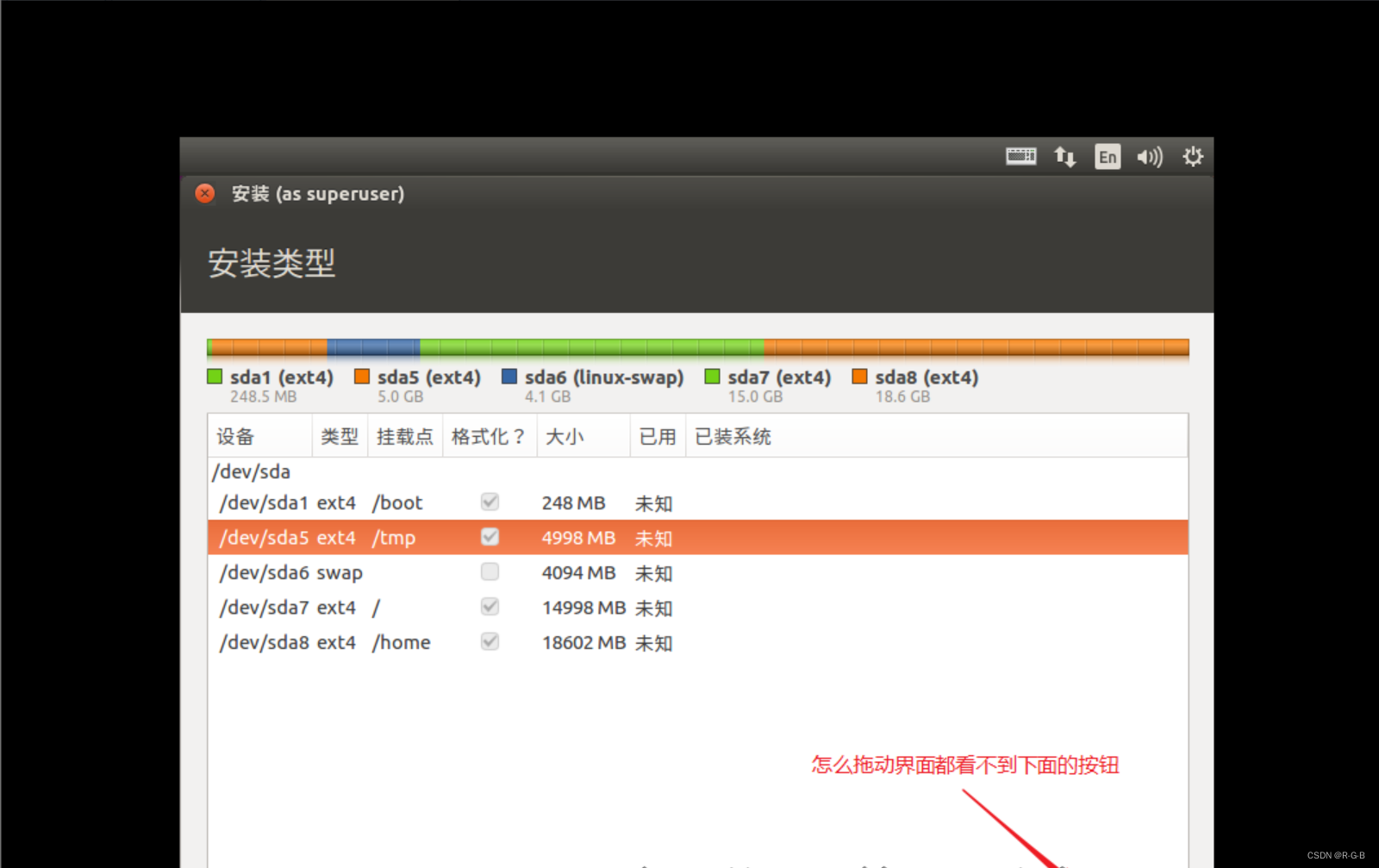1379x868 pixels.
Task: Select the /dev/sda8 /home partition row
Action: pos(698,642)
